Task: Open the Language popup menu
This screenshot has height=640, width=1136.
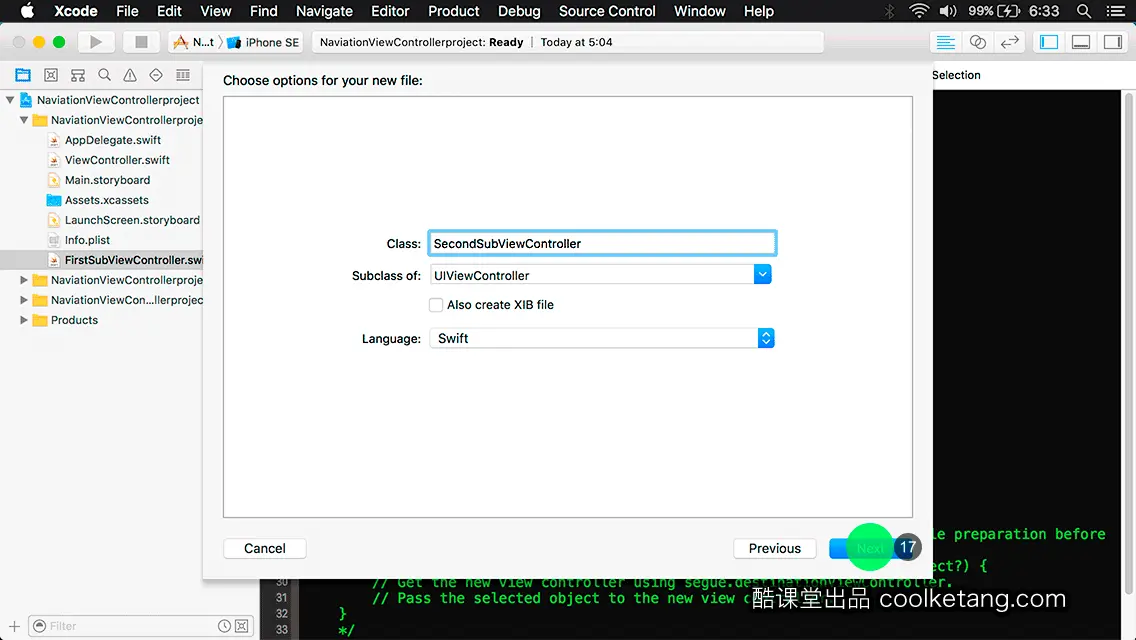Action: point(602,338)
